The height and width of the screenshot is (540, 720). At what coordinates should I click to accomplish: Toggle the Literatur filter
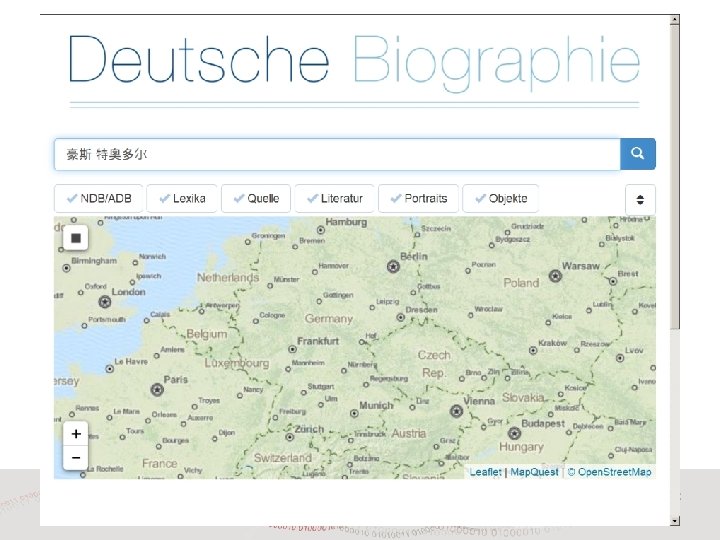[335, 198]
